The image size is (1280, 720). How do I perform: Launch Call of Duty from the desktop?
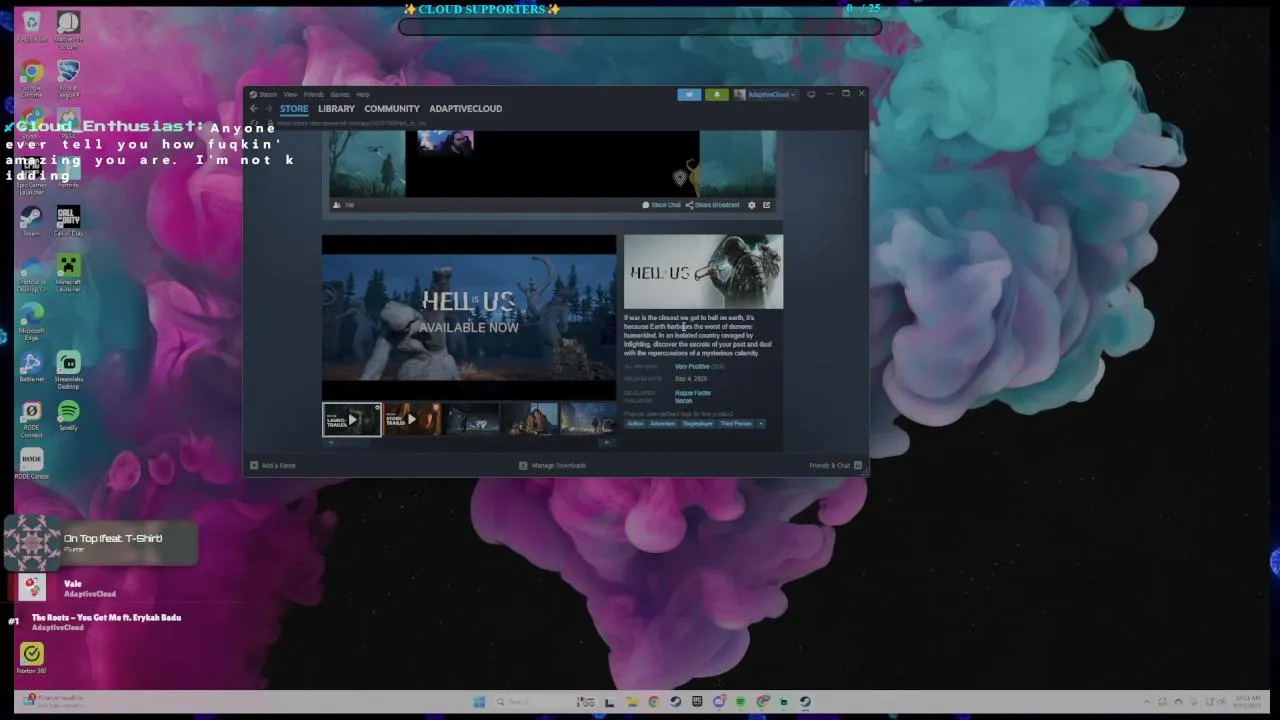click(68, 221)
